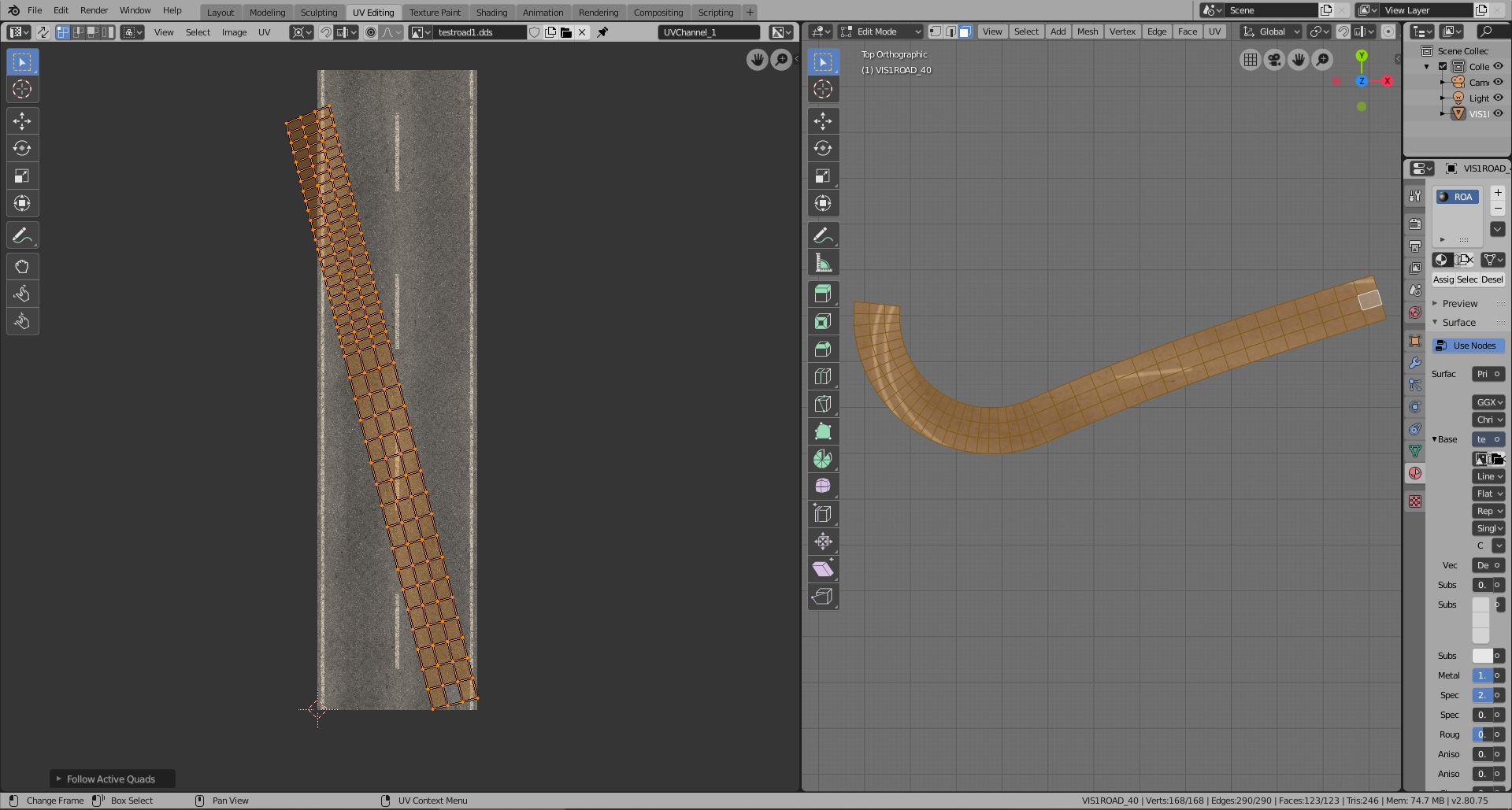This screenshot has width=1512, height=810.
Task: Select the Rip Region tool
Action: coord(823,597)
